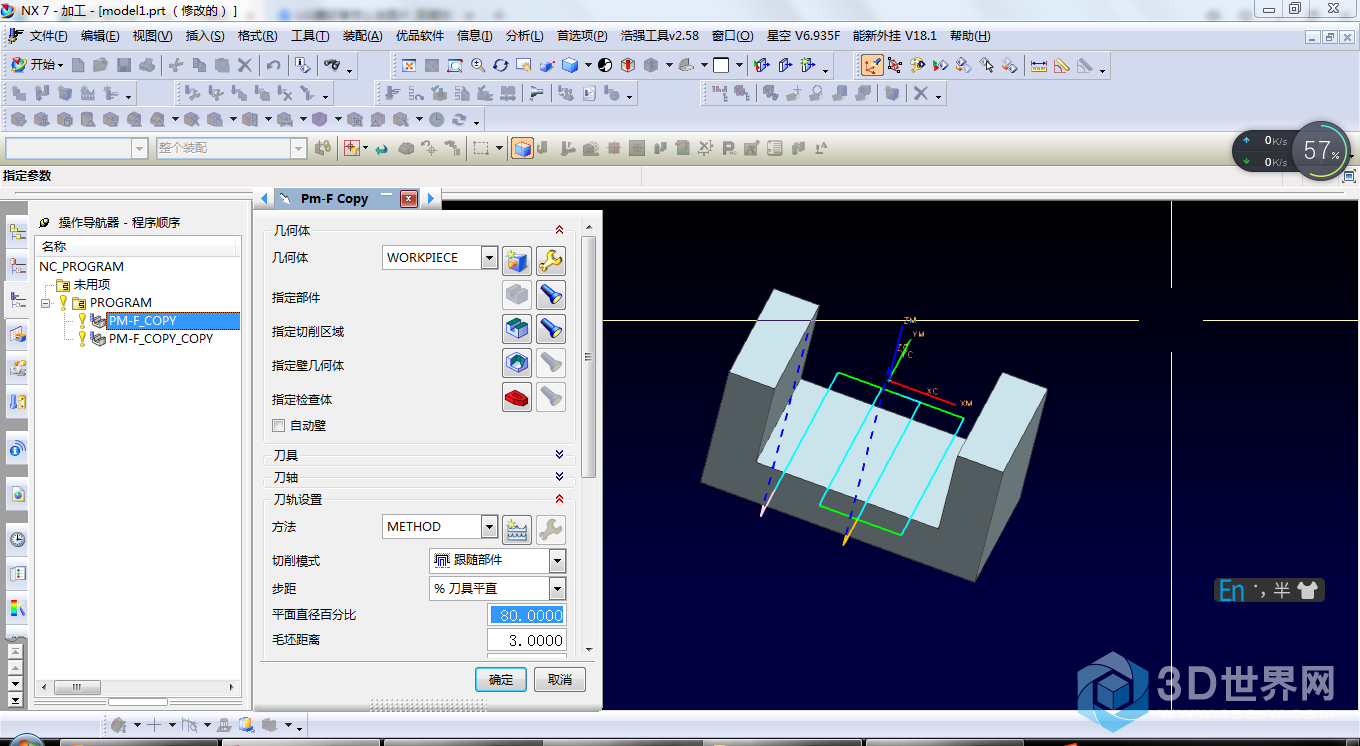Click the 平面直径百分比 value field
Viewport: 1360px width, 746px height.
(527, 615)
